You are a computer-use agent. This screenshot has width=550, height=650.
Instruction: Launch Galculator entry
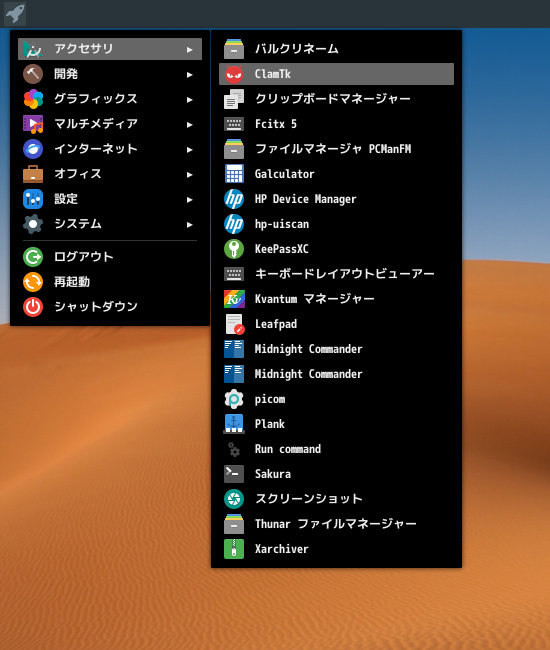coord(336,174)
